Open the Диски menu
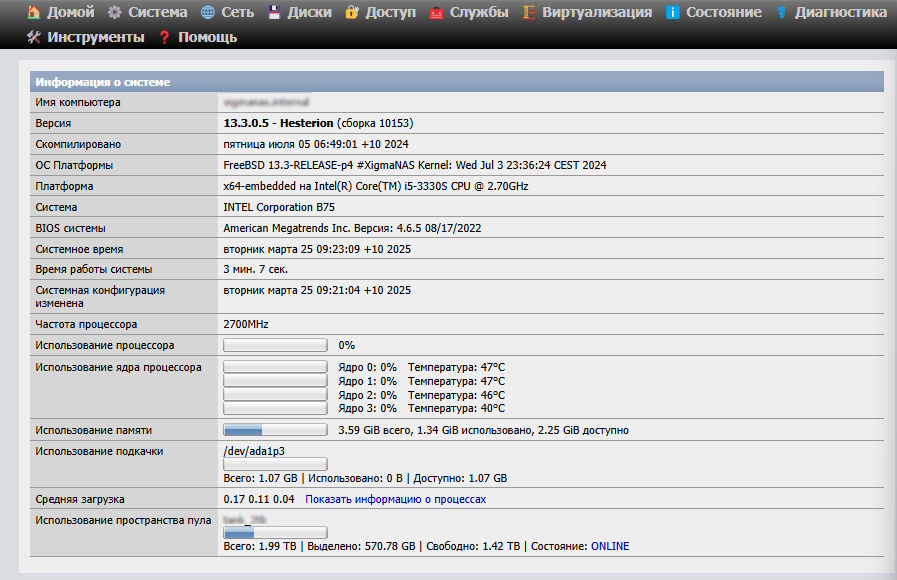 click(309, 12)
